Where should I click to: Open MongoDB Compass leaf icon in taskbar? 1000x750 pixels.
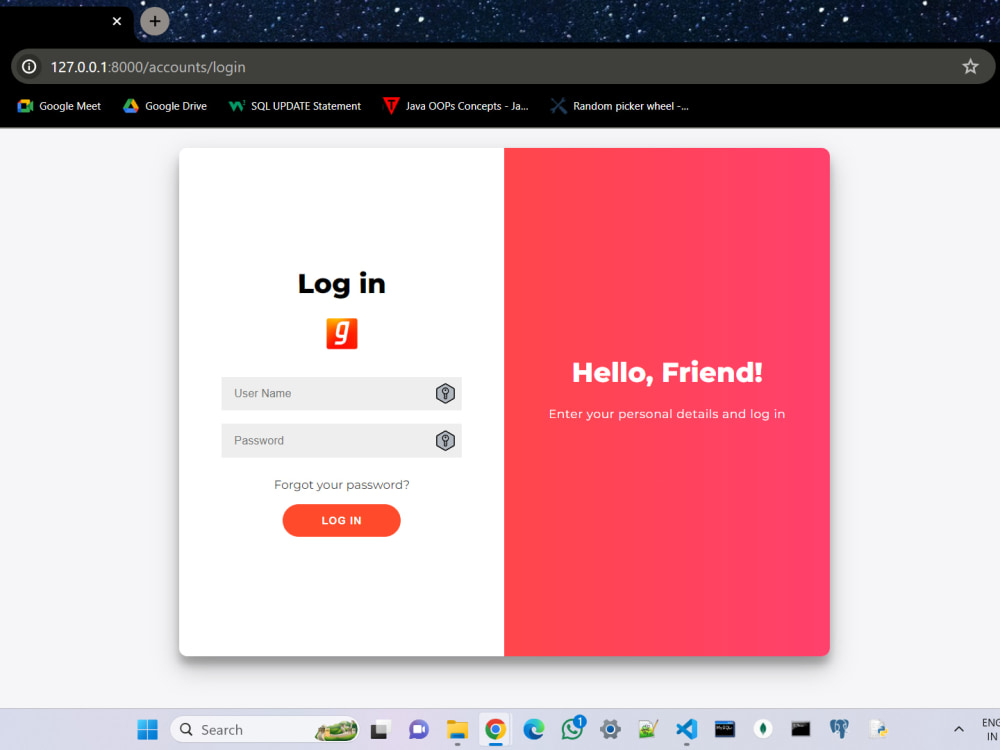point(763,729)
